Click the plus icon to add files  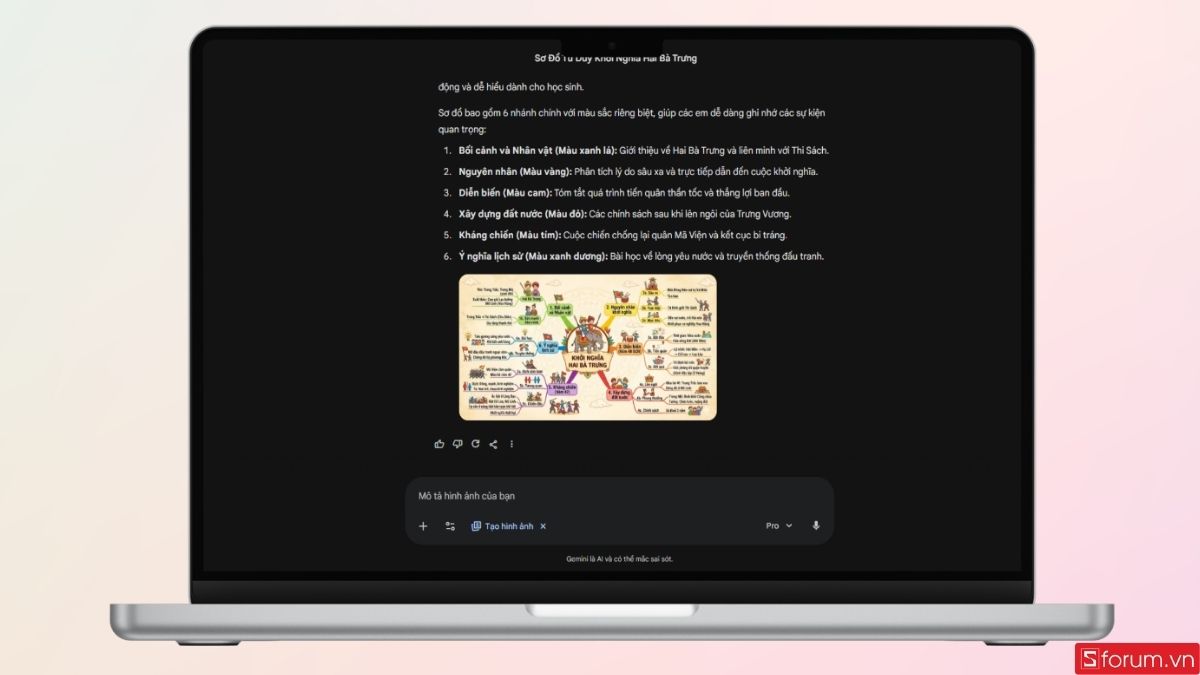(x=423, y=526)
